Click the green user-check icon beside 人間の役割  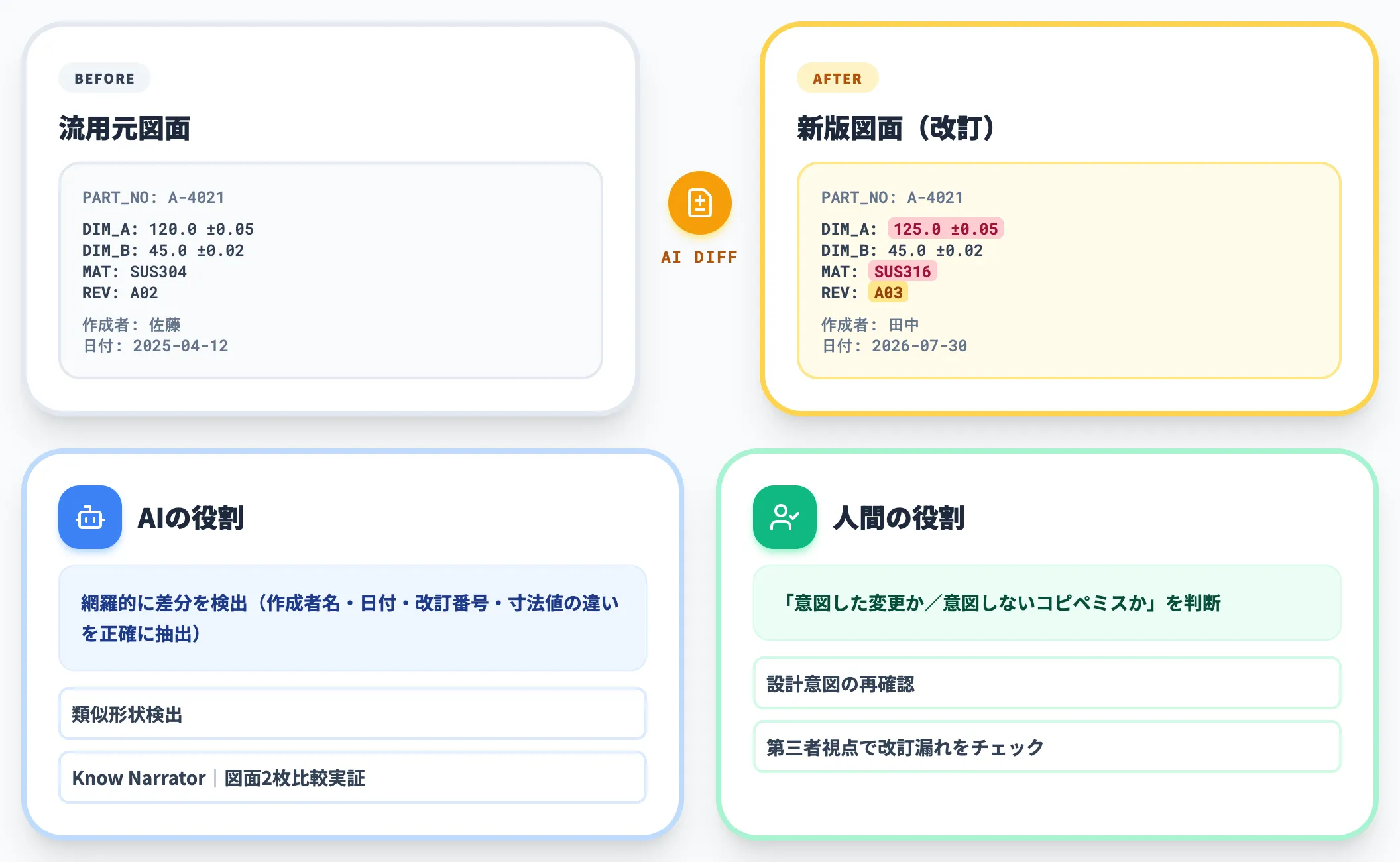pos(784,517)
